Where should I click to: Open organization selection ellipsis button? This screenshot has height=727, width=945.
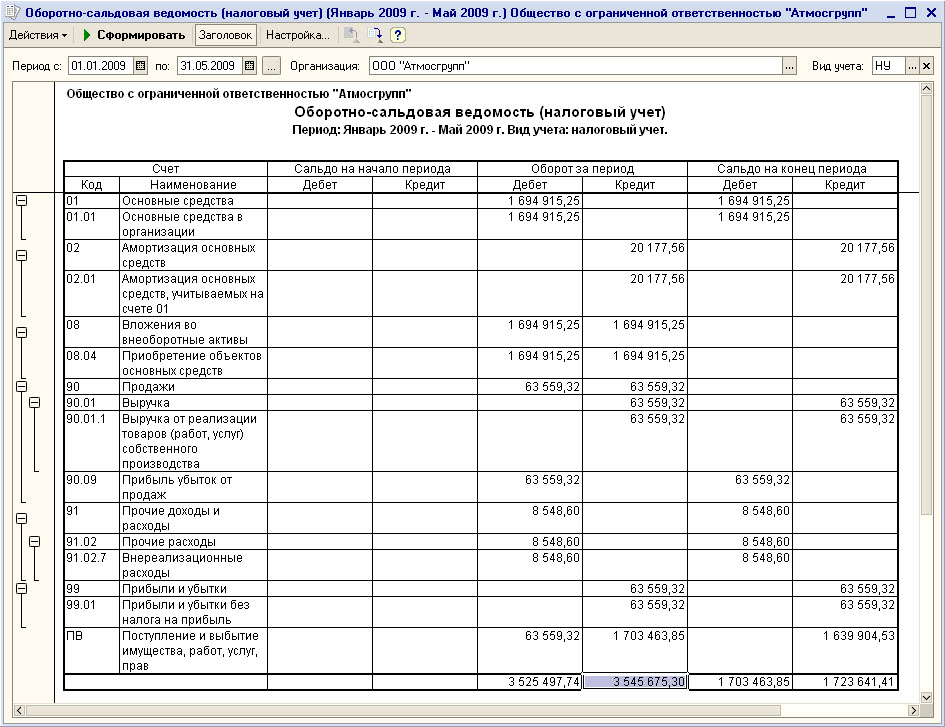789,66
